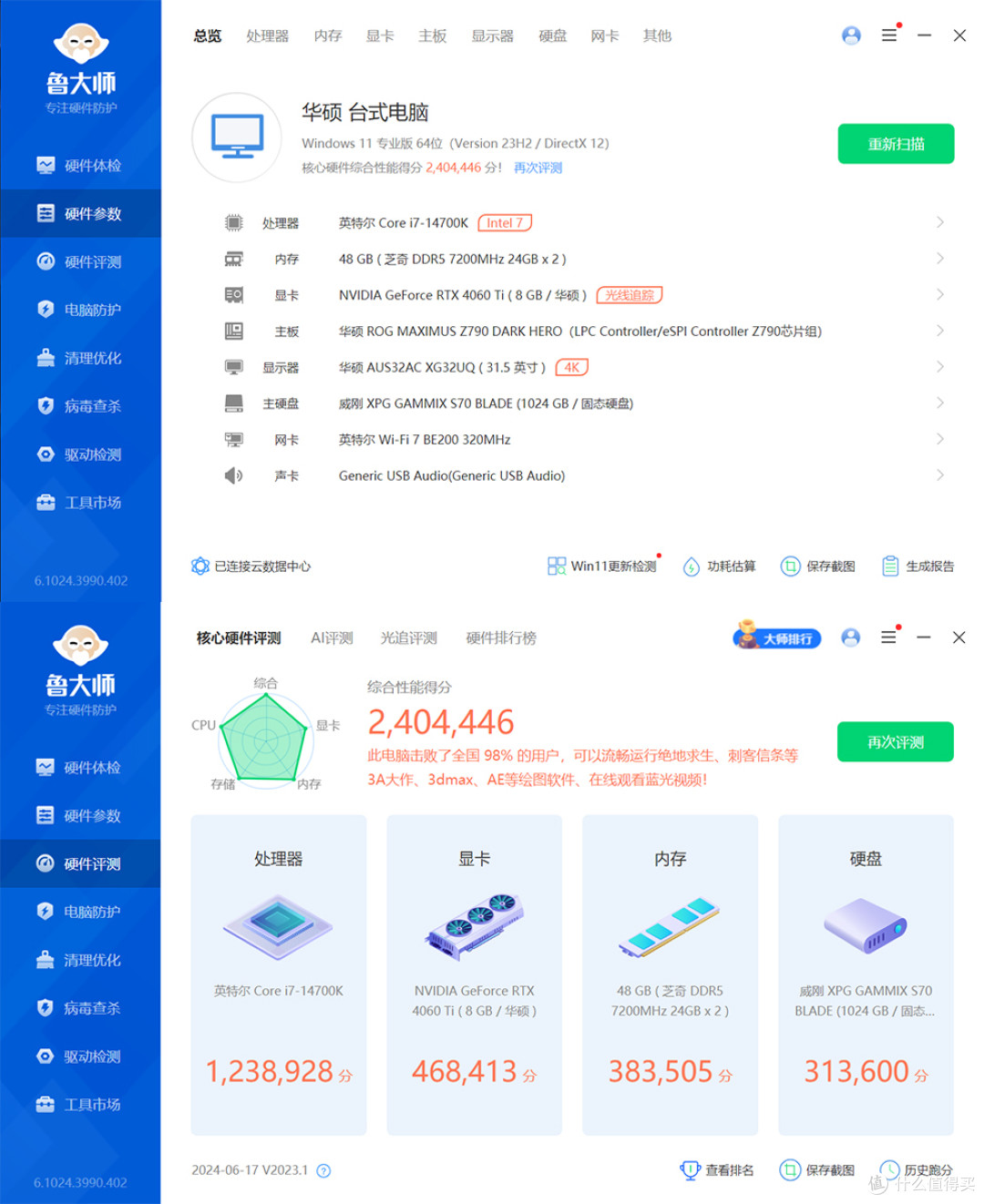Click the 已连接云数据中心 status
This screenshot has height=1204, width=984.
(251, 566)
